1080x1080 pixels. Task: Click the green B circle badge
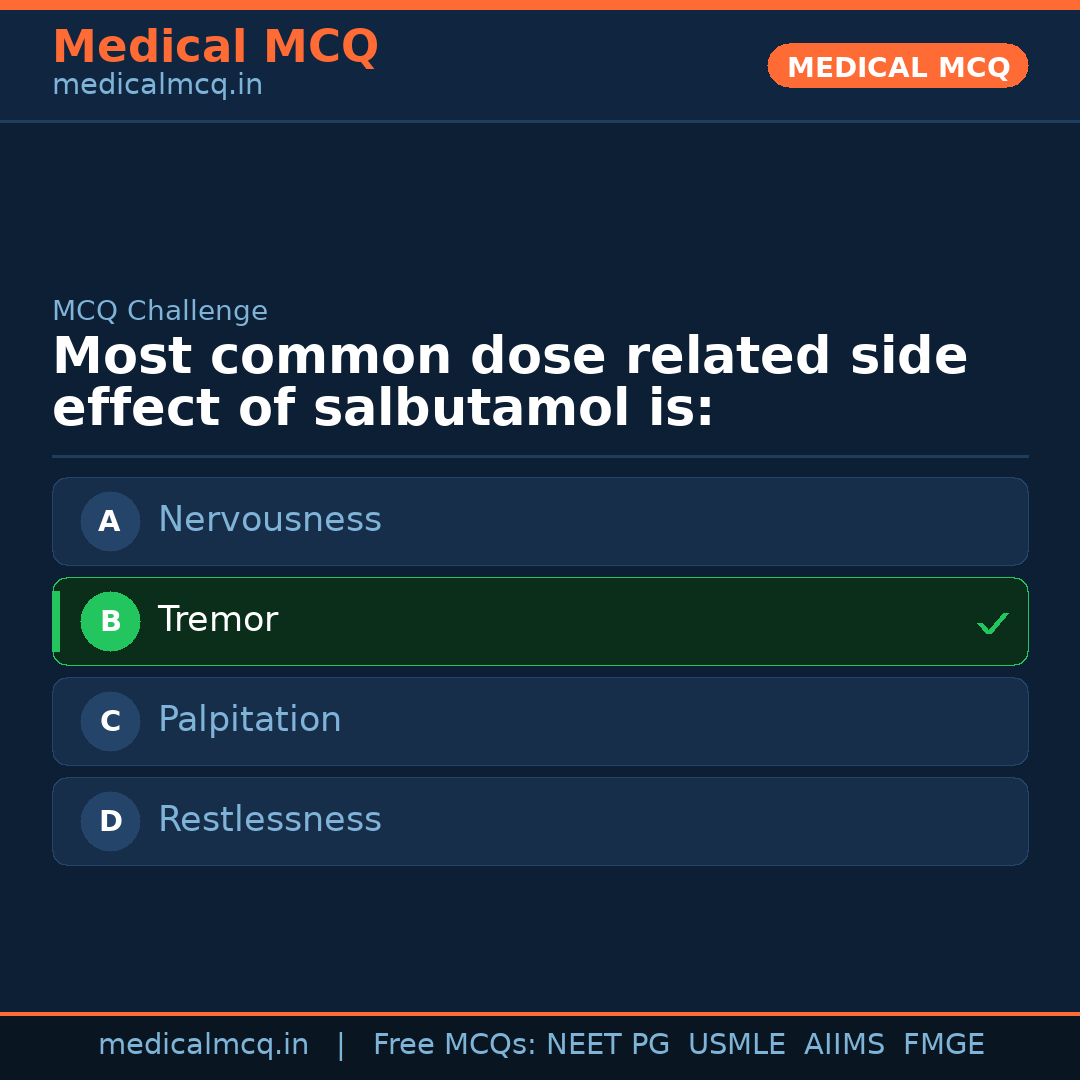[x=110, y=621]
